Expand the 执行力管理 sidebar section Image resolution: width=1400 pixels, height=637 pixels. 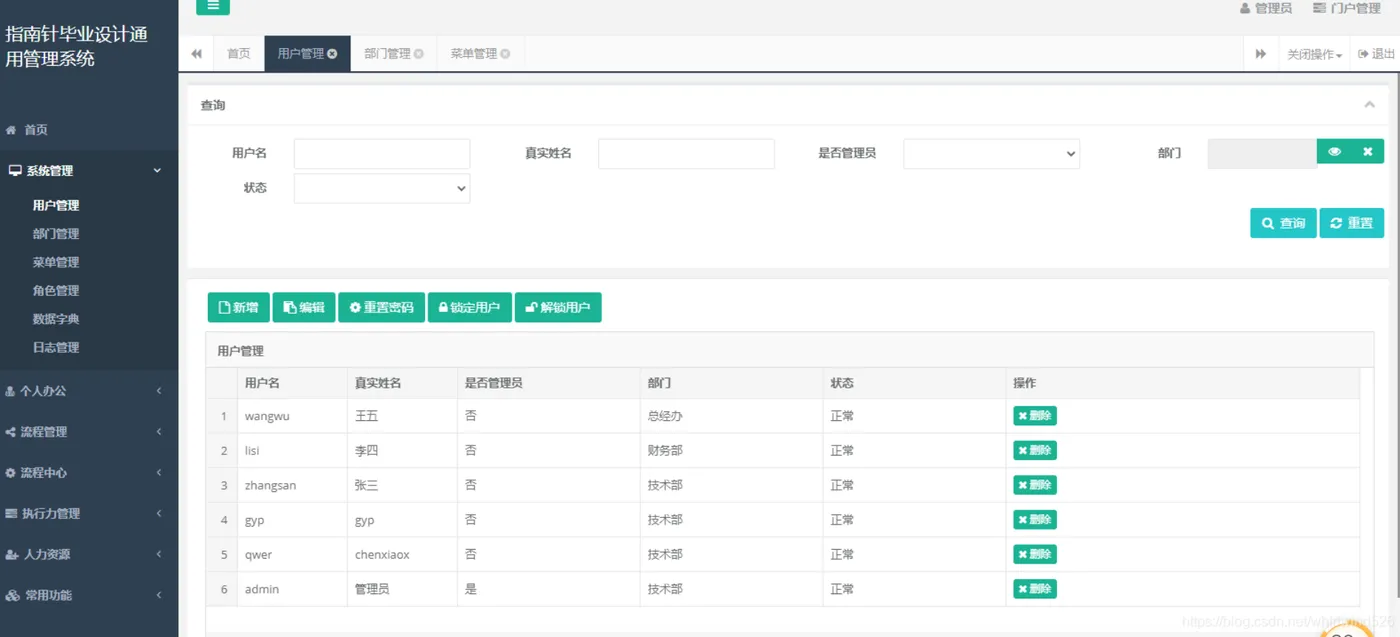pyautogui.click(x=89, y=514)
